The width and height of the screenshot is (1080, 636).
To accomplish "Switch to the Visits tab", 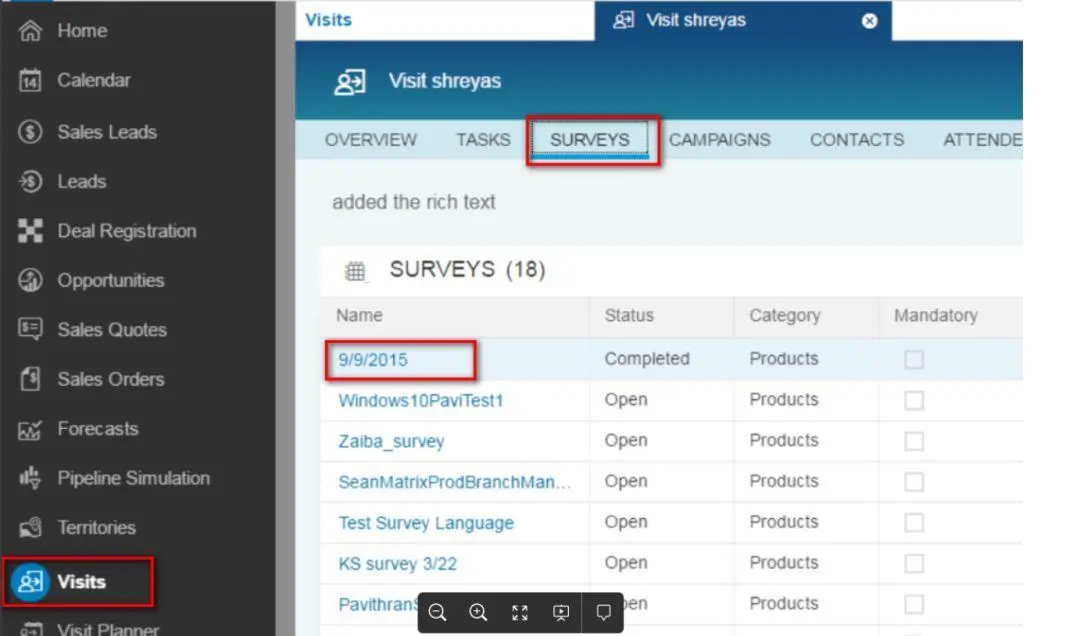I will click(329, 20).
